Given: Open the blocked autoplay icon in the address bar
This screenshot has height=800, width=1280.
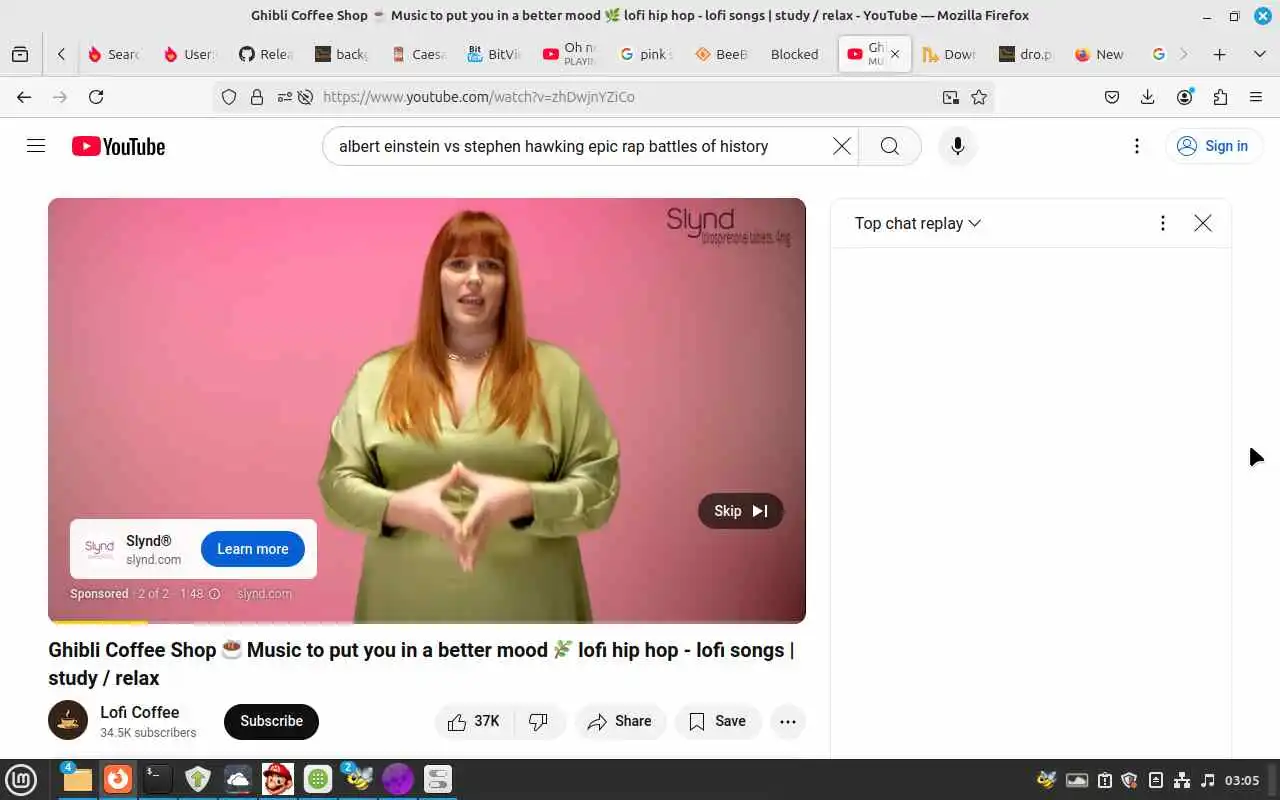Looking at the screenshot, I should (305, 97).
